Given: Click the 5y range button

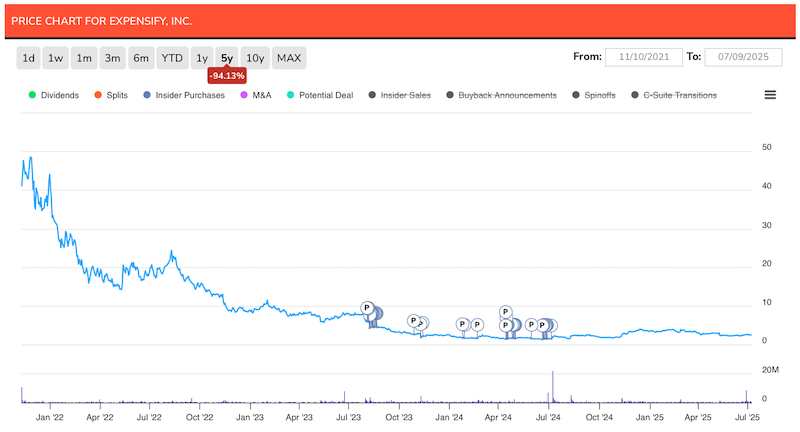Looking at the screenshot, I should (x=227, y=58).
